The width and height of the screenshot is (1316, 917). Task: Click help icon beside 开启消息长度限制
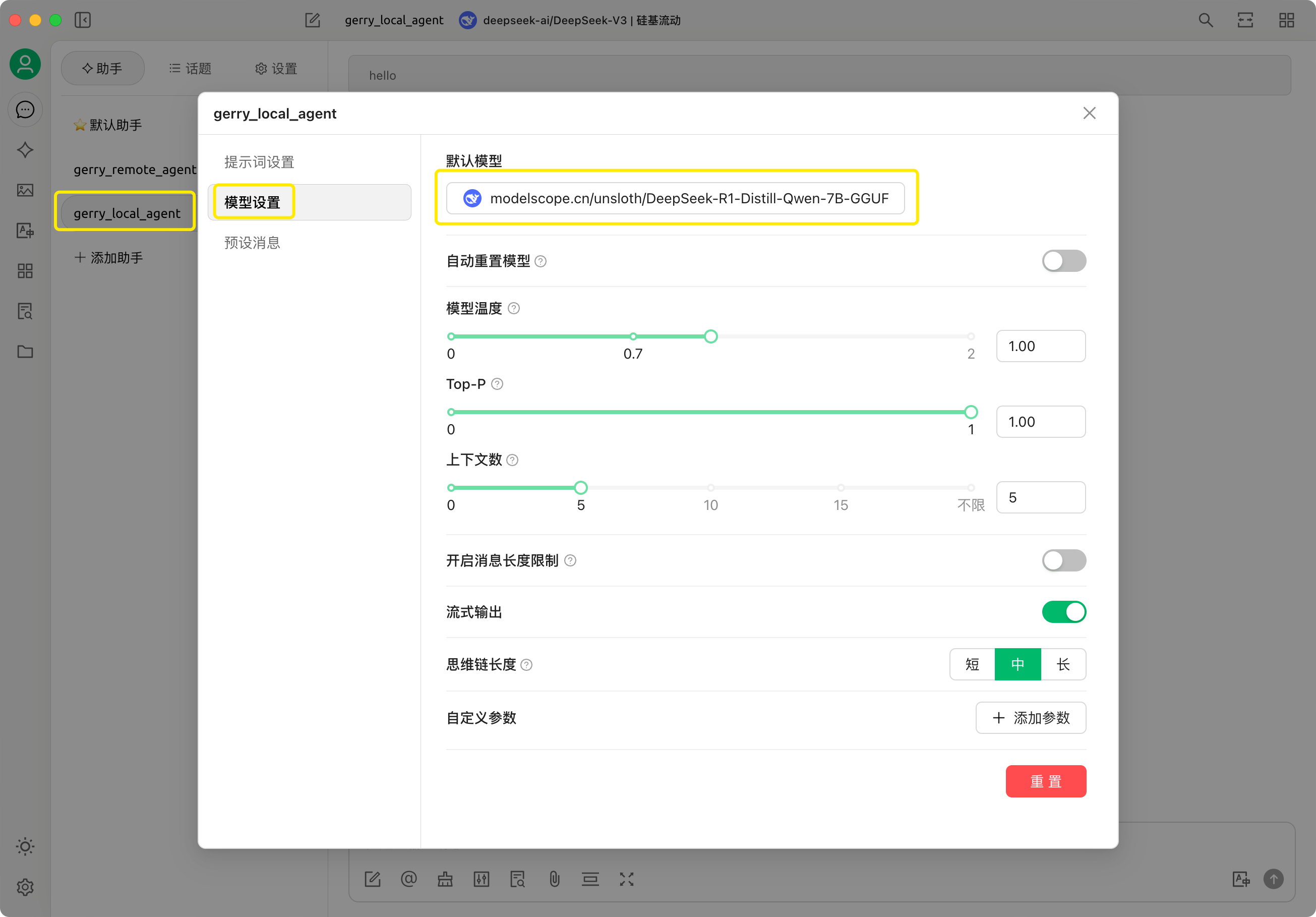(x=570, y=560)
